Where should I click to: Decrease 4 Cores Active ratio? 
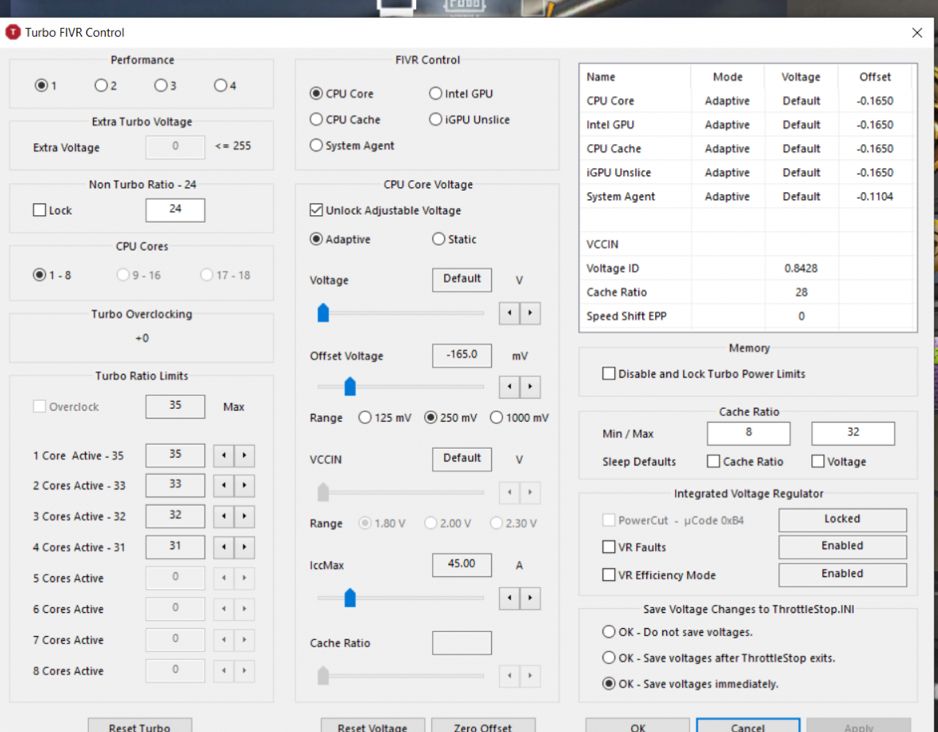pos(224,547)
